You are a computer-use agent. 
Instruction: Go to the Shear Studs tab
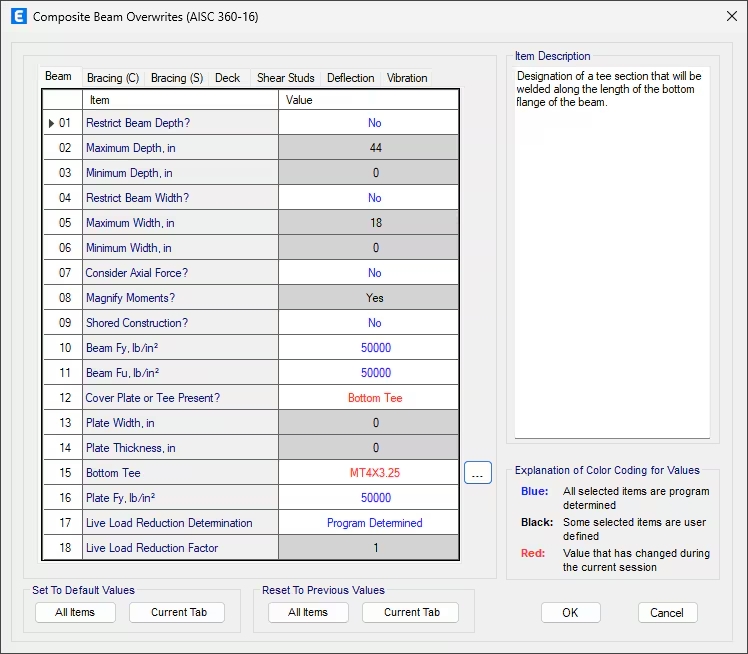coord(285,78)
